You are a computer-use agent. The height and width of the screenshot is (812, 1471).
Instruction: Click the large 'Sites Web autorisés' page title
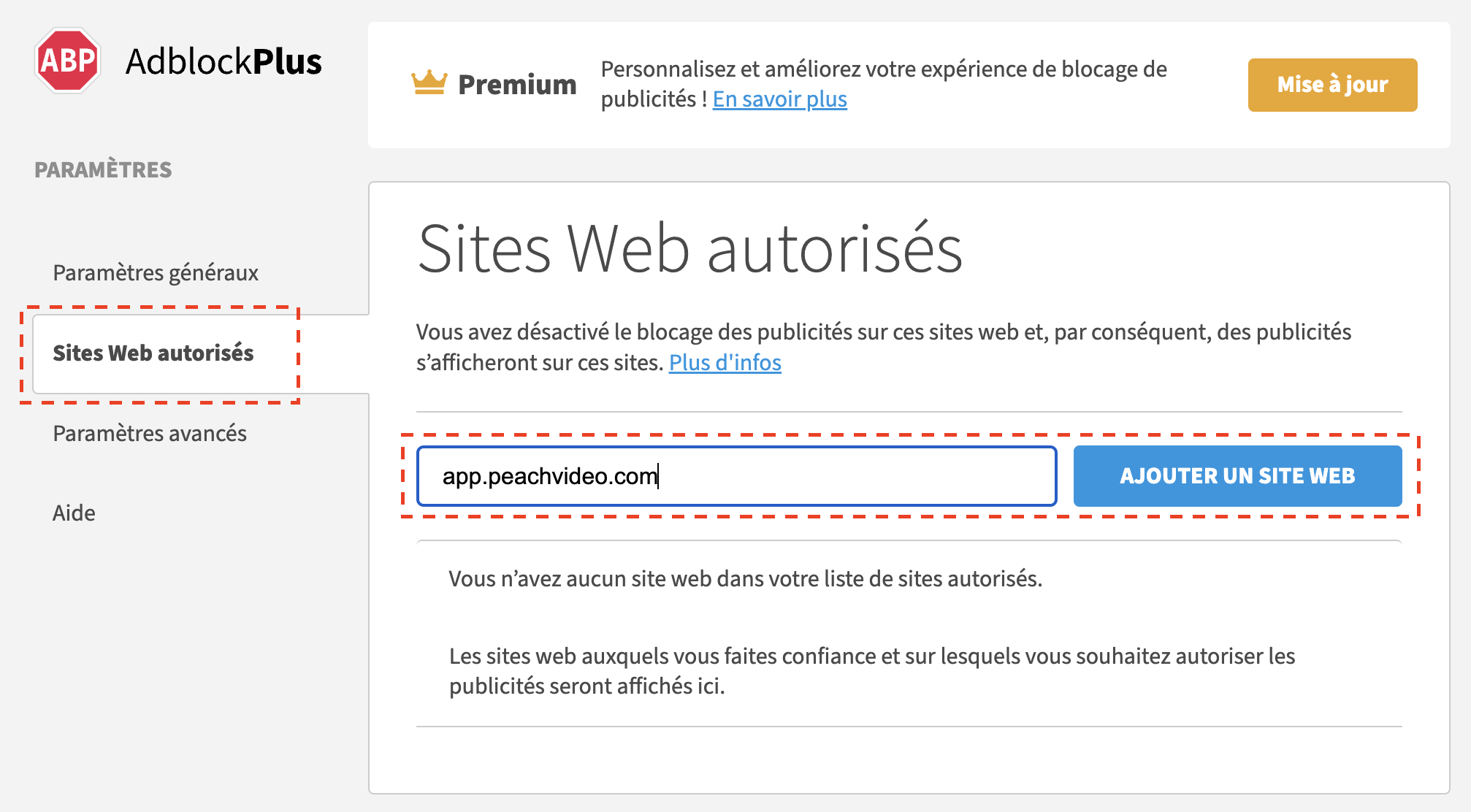[689, 250]
